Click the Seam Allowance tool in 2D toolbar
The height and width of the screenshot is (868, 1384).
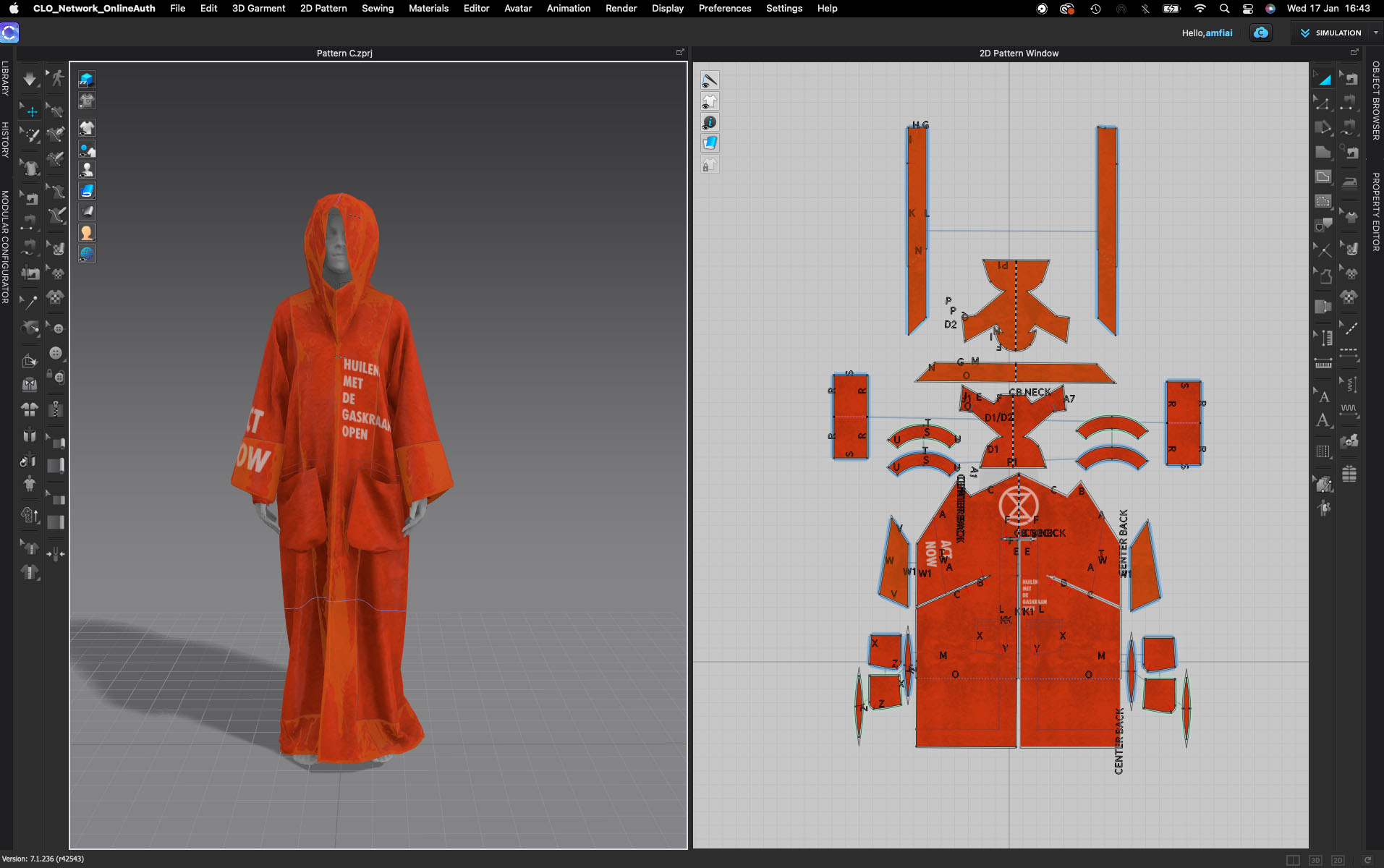coord(1323,306)
